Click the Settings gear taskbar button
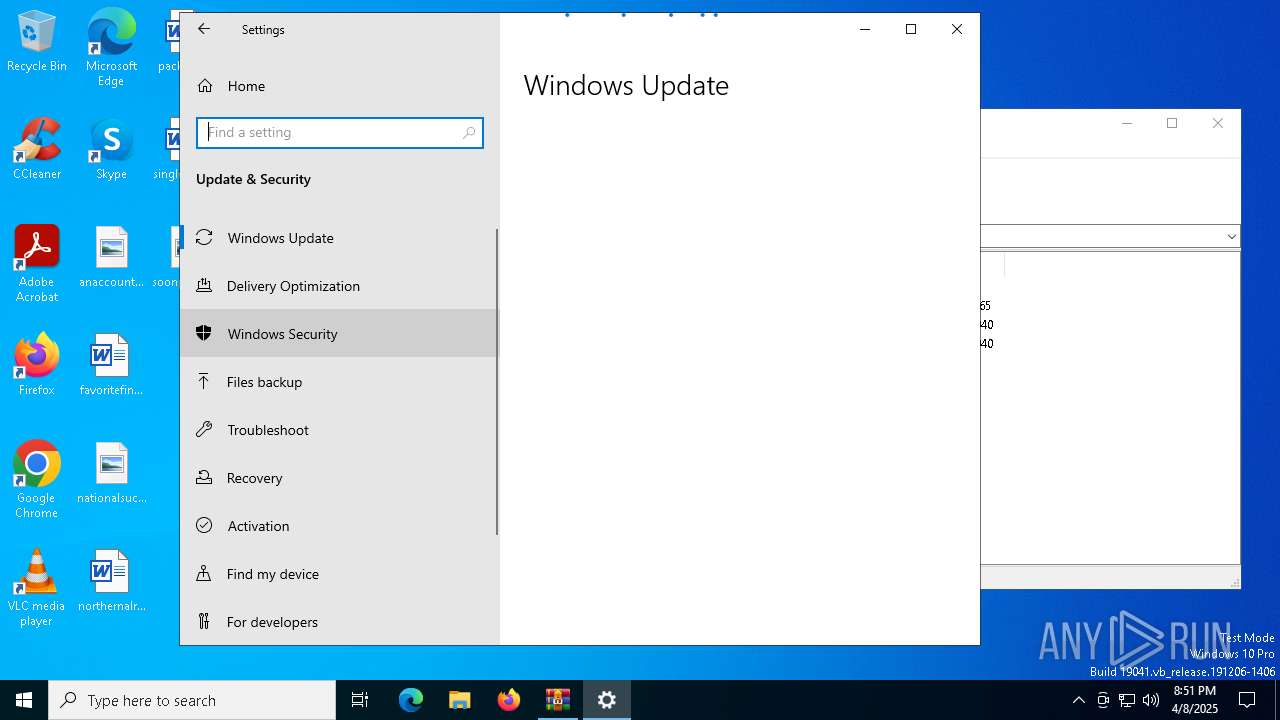Screen dimensions: 1280x720 [607, 700]
